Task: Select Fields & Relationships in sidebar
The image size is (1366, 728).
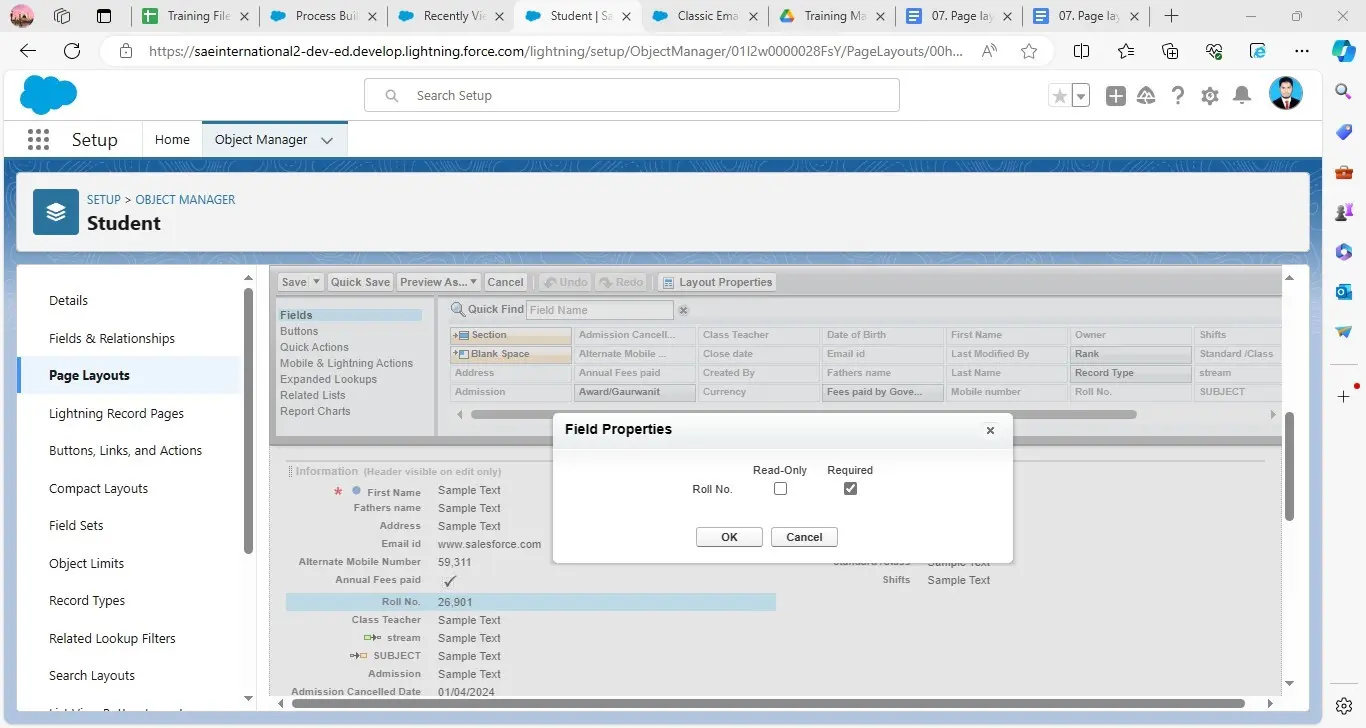Action: (x=112, y=338)
